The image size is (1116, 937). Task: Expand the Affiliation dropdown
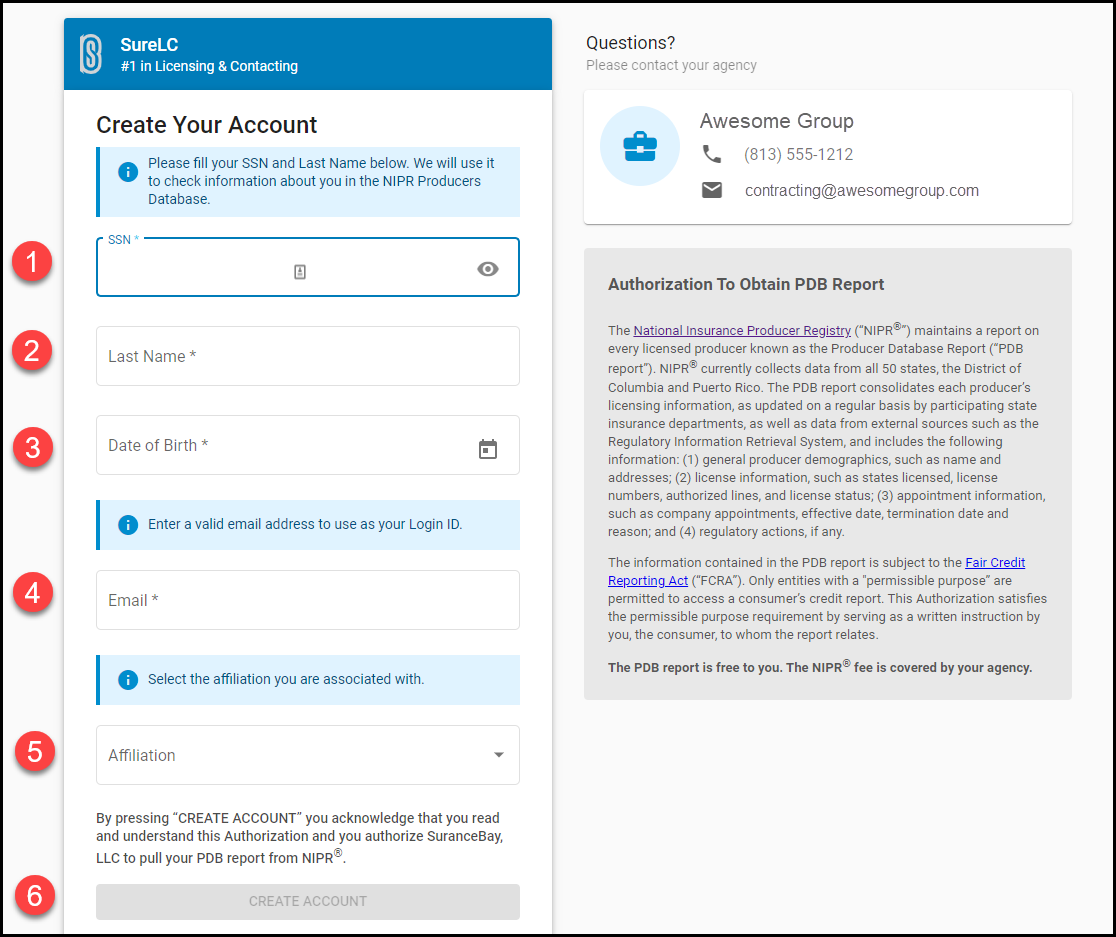[307, 755]
